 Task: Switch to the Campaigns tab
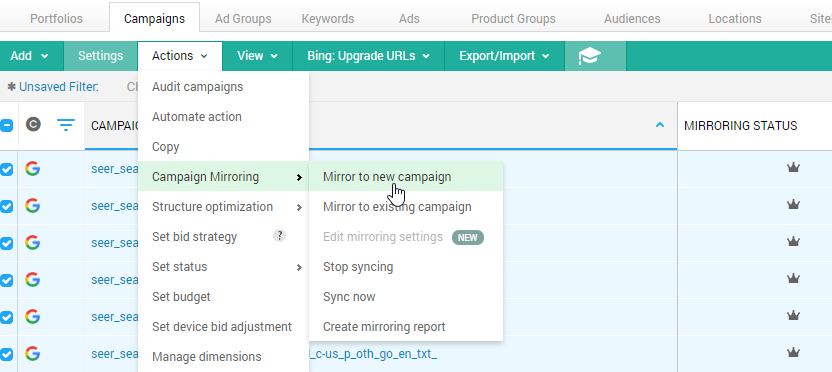(154, 19)
